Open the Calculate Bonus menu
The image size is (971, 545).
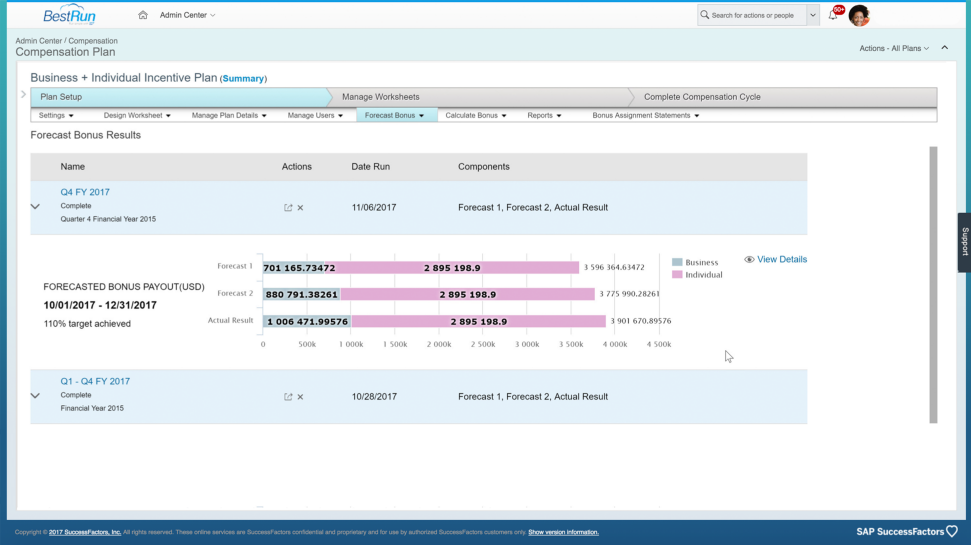pos(476,115)
